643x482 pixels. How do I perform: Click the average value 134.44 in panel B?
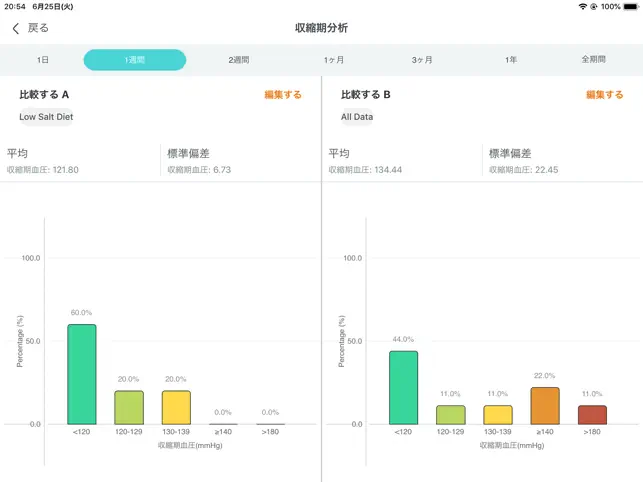click(388, 170)
